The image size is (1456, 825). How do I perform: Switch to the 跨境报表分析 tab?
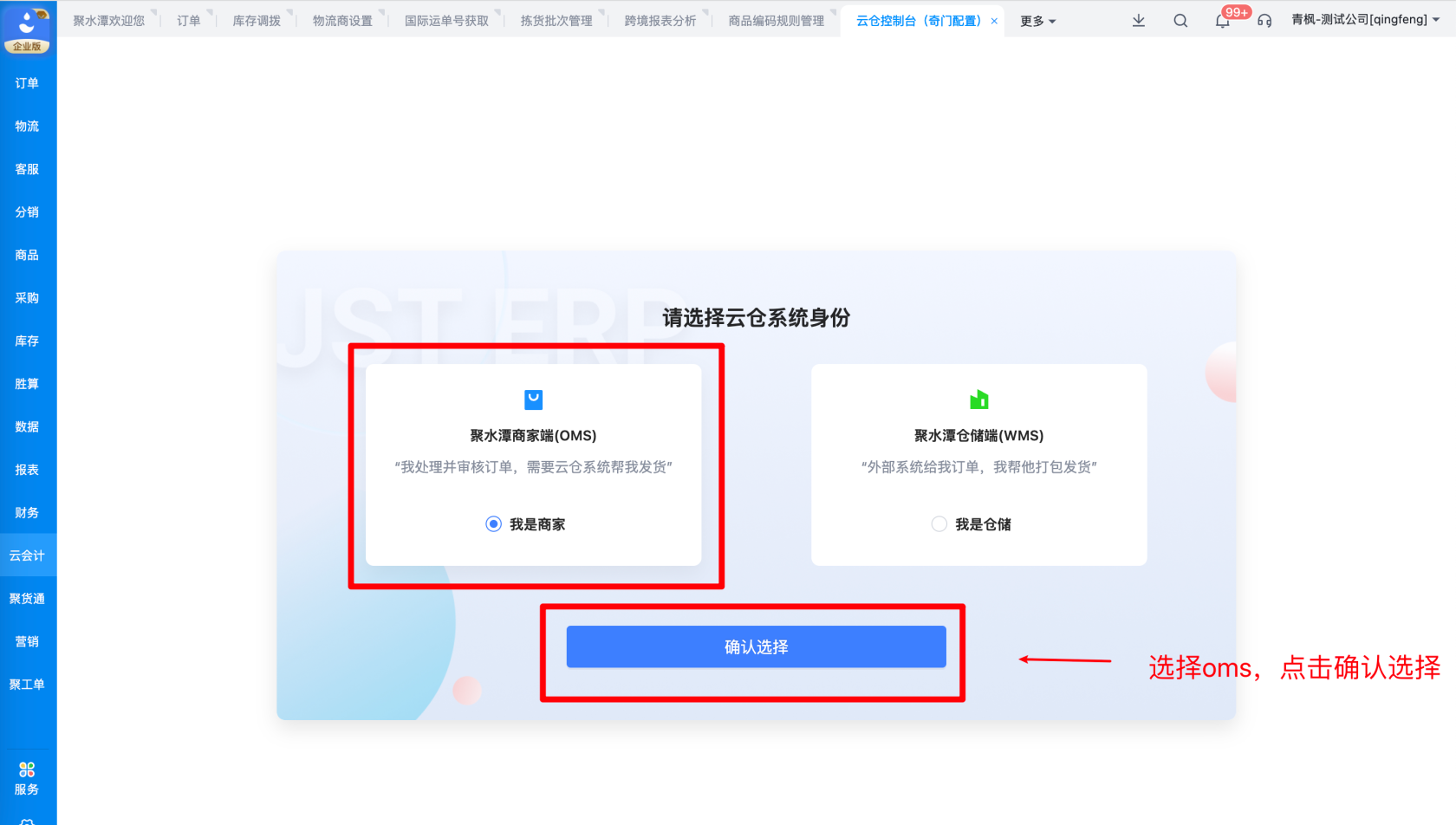[x=660, y=21]
